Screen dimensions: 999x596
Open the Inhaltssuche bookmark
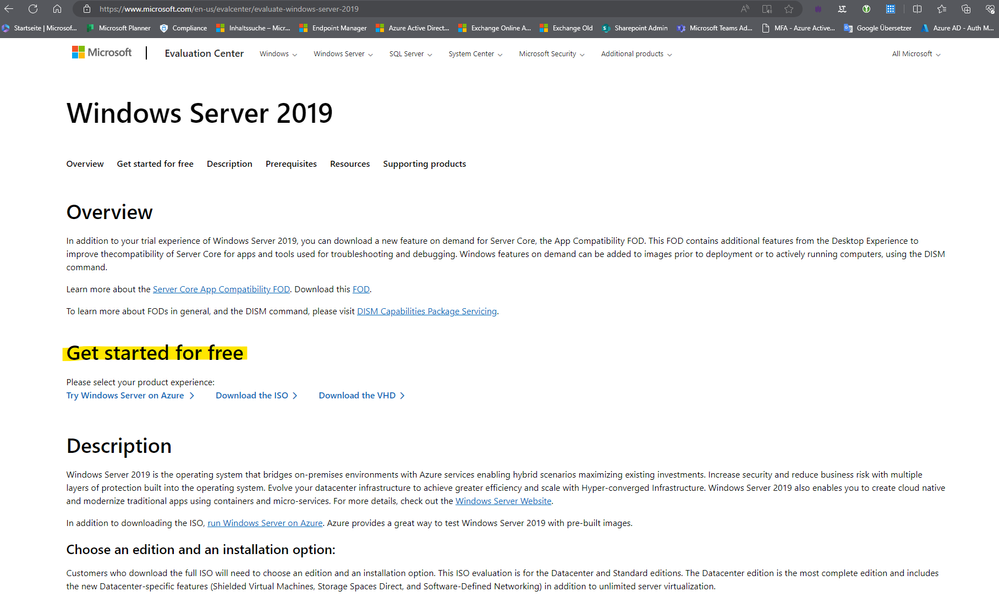click(254, 28)
